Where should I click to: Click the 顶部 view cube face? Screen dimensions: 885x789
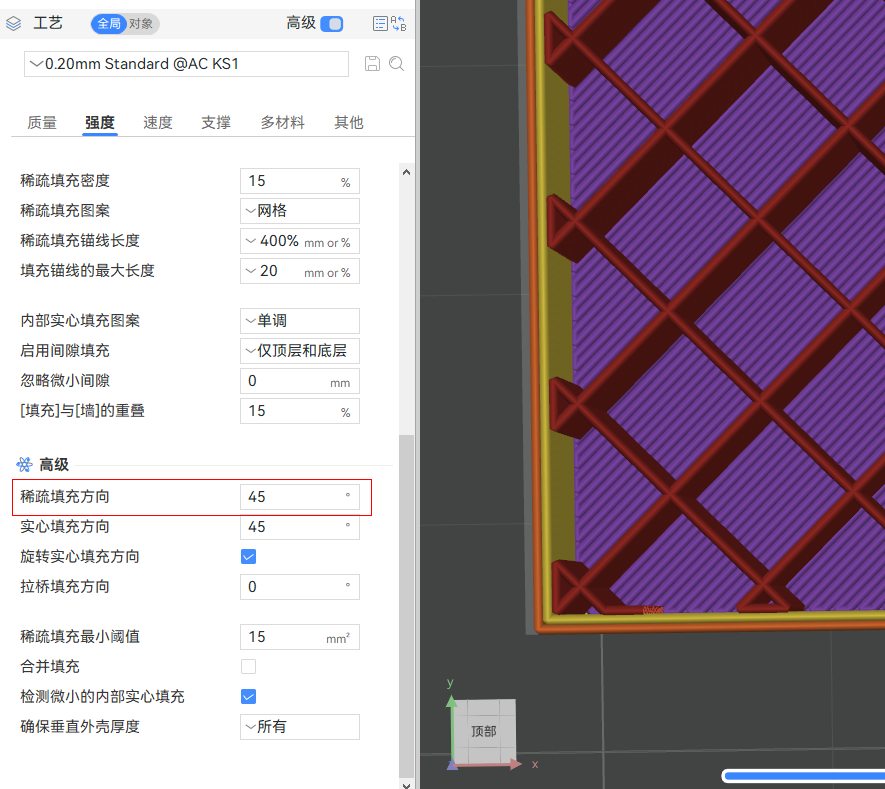(x=484, y=731)
